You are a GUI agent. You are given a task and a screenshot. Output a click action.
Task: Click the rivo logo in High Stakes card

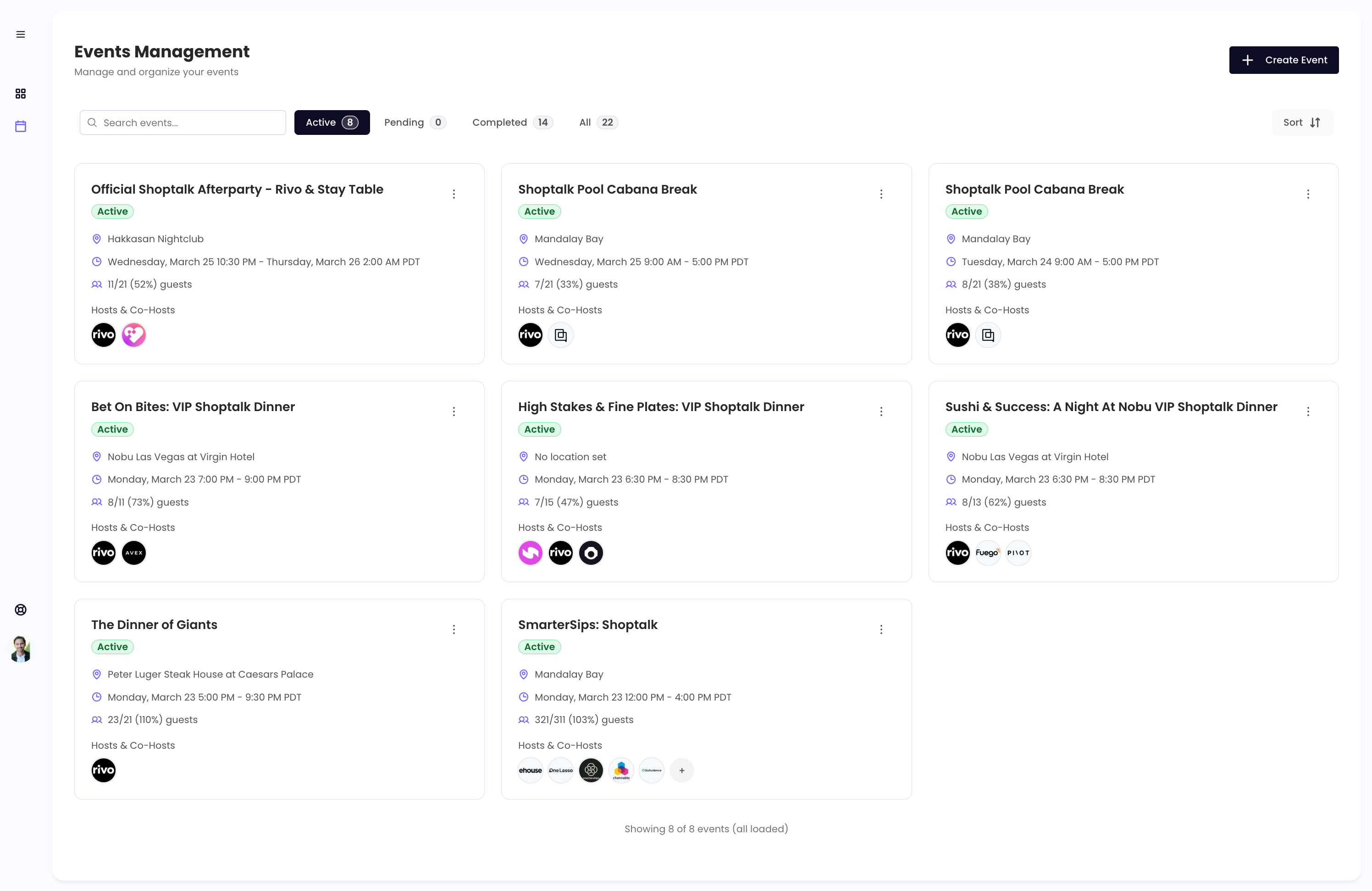click(561, 552)
